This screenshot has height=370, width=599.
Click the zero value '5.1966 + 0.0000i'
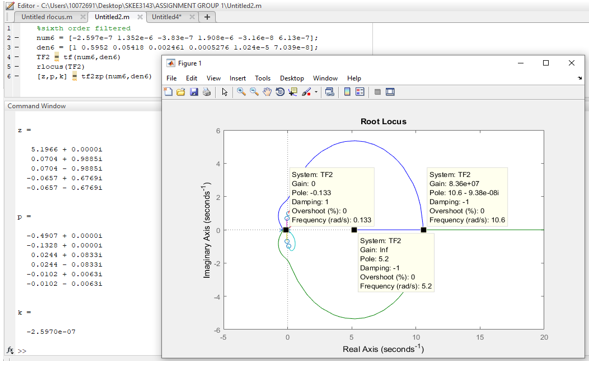(66, 149)
